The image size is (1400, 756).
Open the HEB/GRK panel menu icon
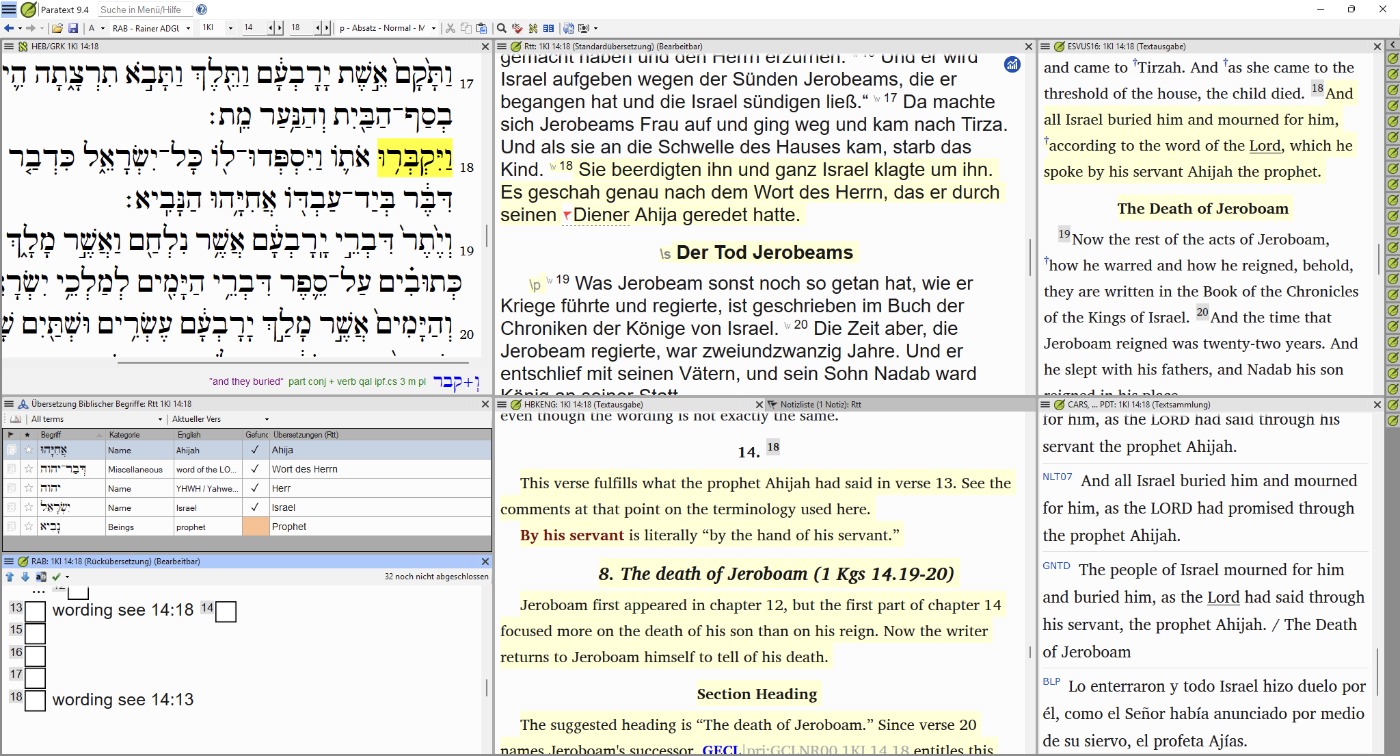9,46
